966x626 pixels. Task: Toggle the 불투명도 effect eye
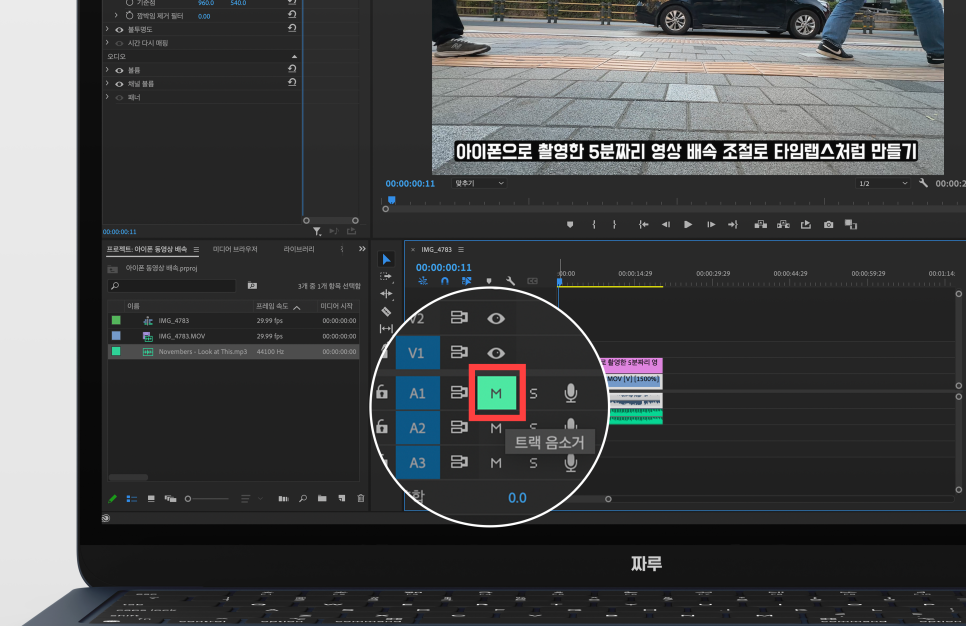coord(120,30)
